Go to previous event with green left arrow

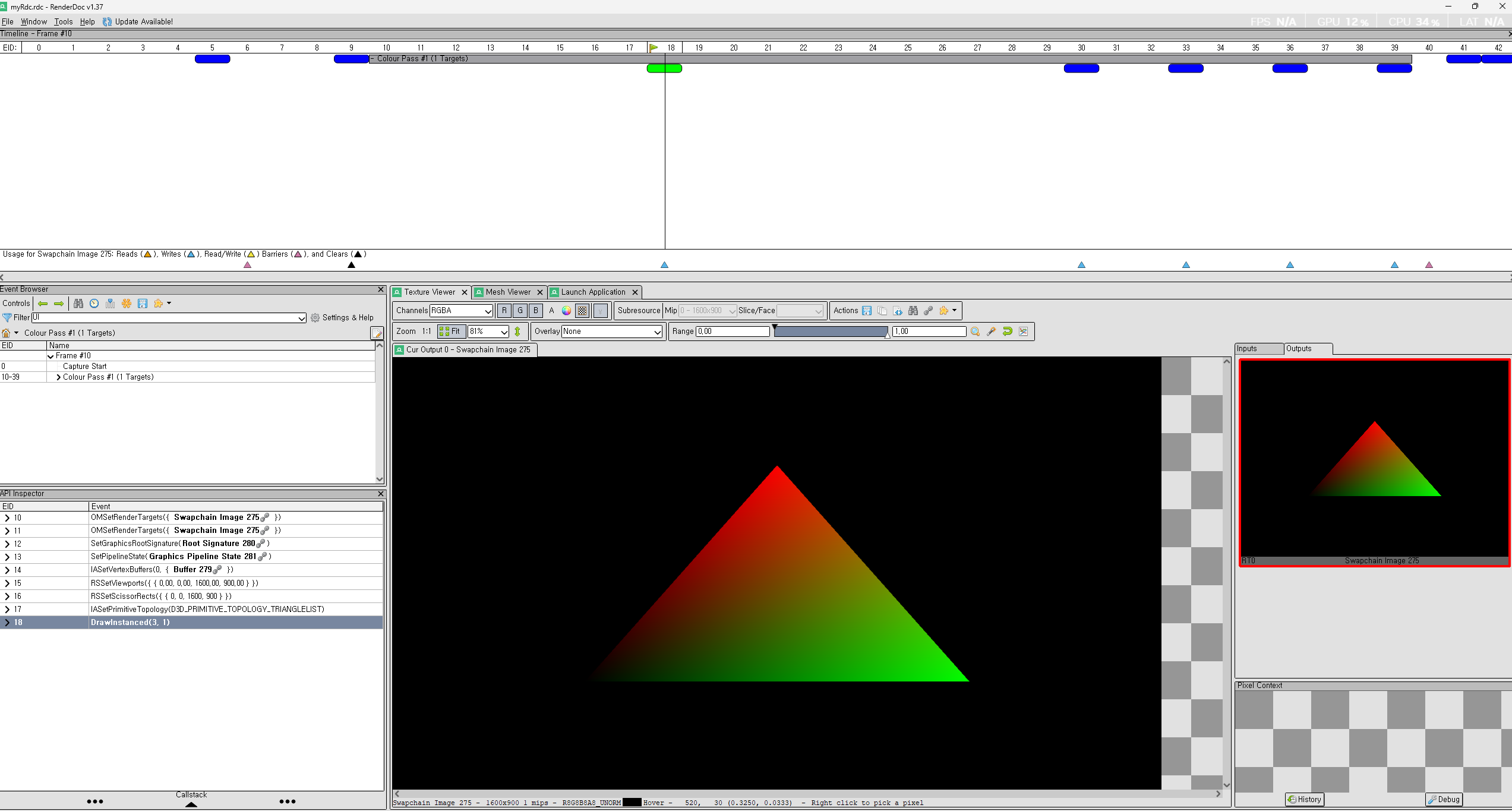(x=43, y=304)
